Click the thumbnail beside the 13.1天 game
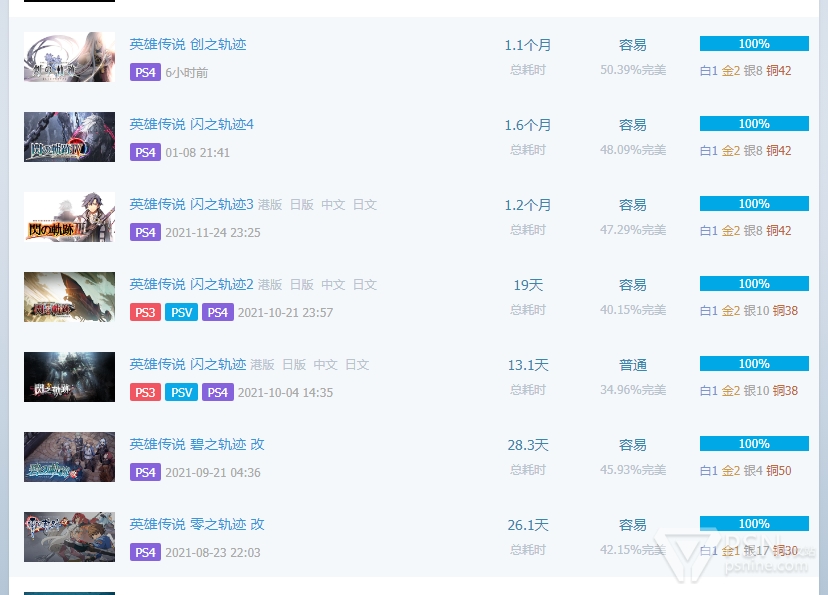Viewport: 828px width, 595px height. tap(69, 377)
